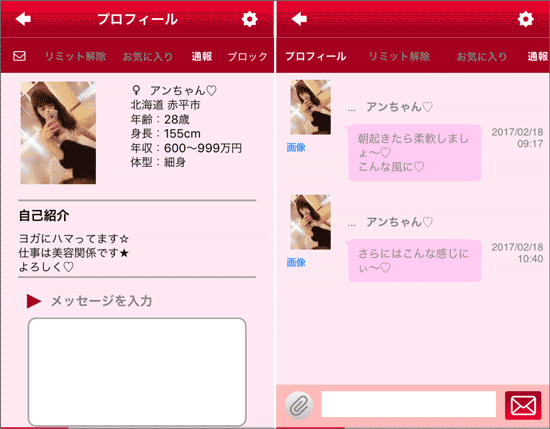The width and height of the screenshot is (550, 429).
Task: Tap sender name above 09:17 message
Action: point(400,107)
